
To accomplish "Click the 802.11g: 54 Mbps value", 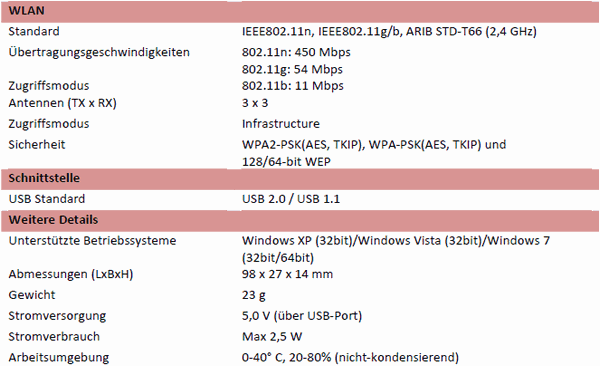I will [292, 69].
